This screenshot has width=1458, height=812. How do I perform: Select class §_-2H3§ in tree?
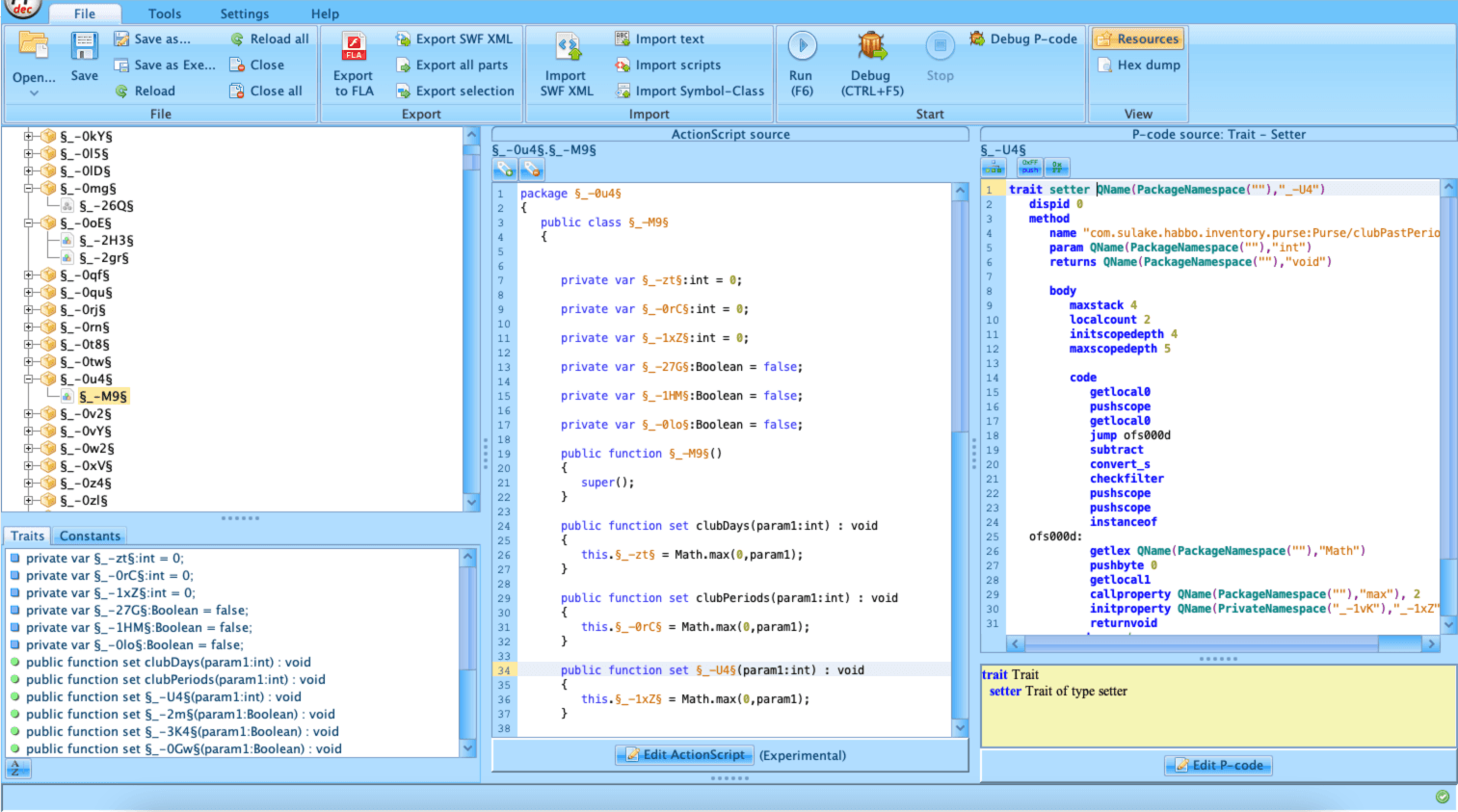106,241
